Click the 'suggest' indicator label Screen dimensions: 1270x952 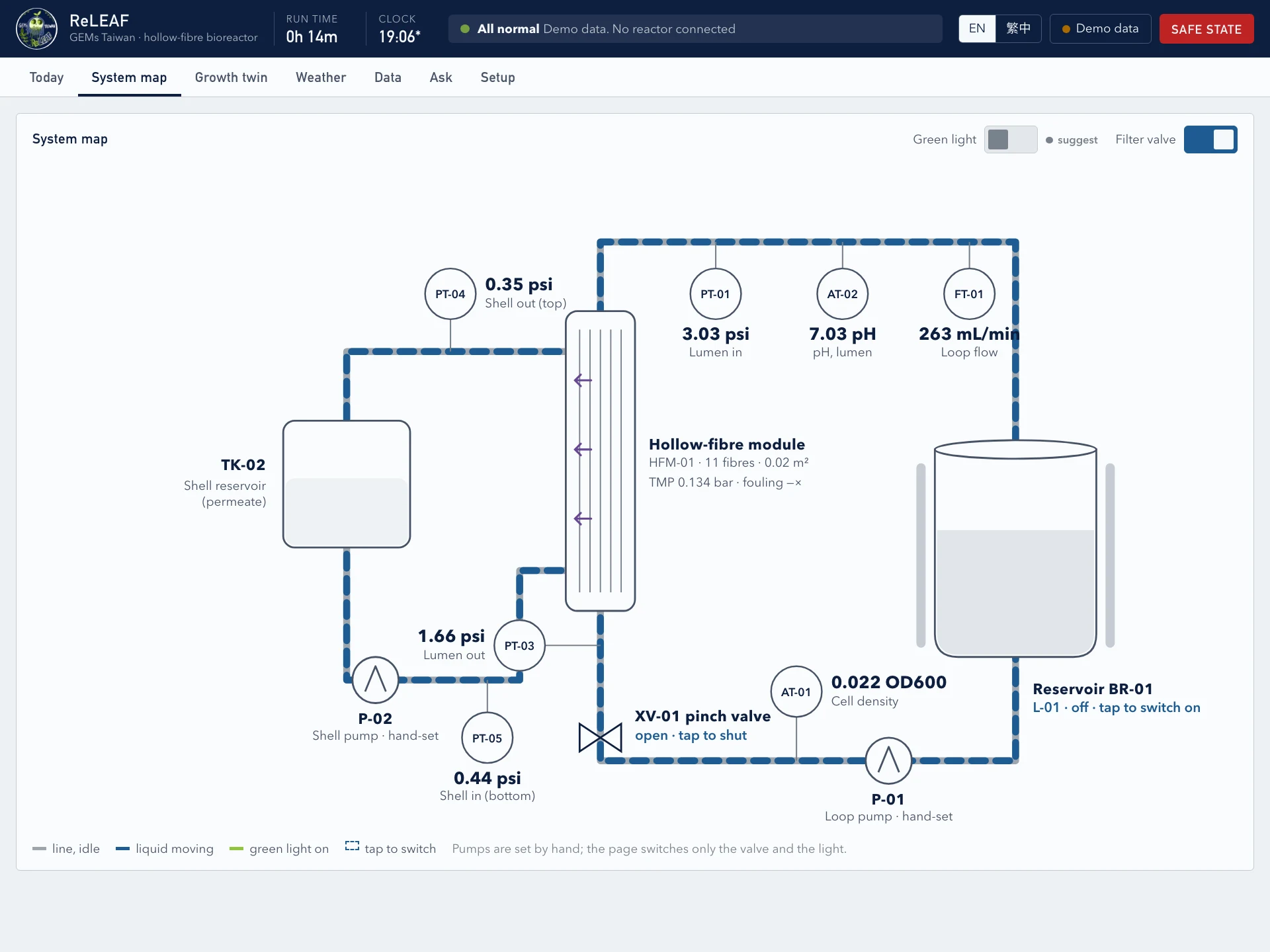[x=1072, y=140]
